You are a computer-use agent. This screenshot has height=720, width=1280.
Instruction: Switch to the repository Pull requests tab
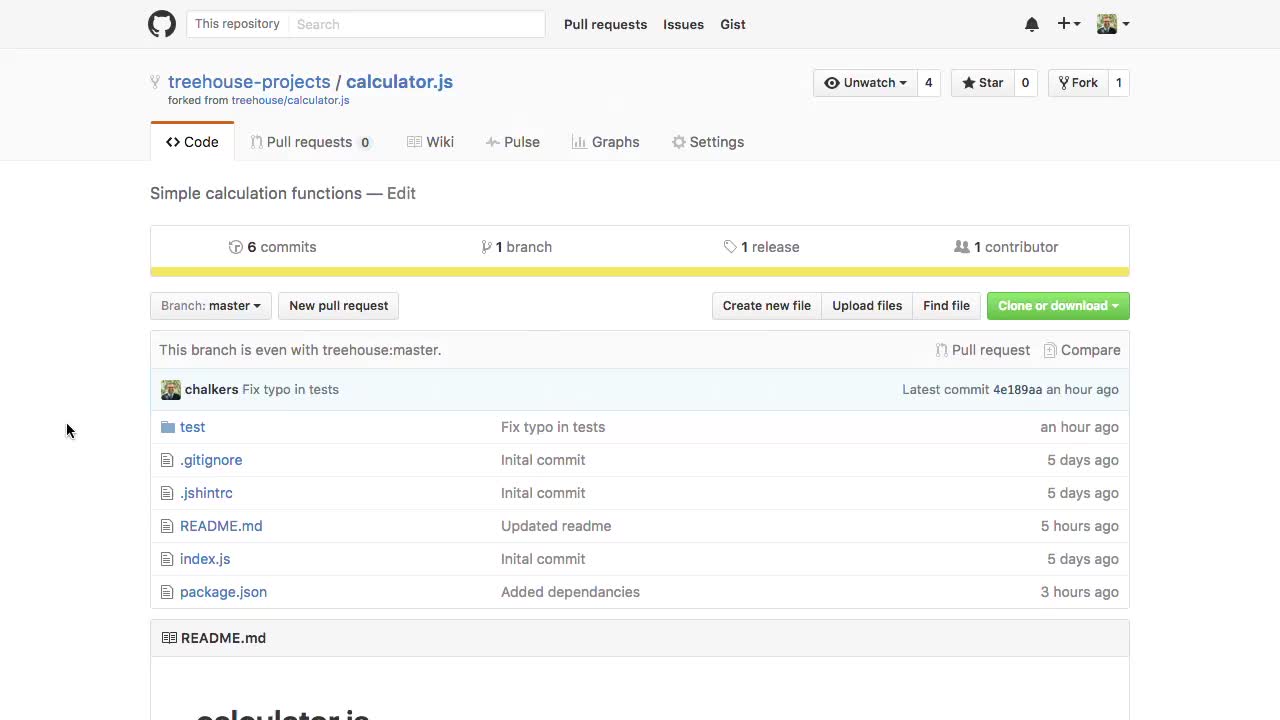pos(310,142)
